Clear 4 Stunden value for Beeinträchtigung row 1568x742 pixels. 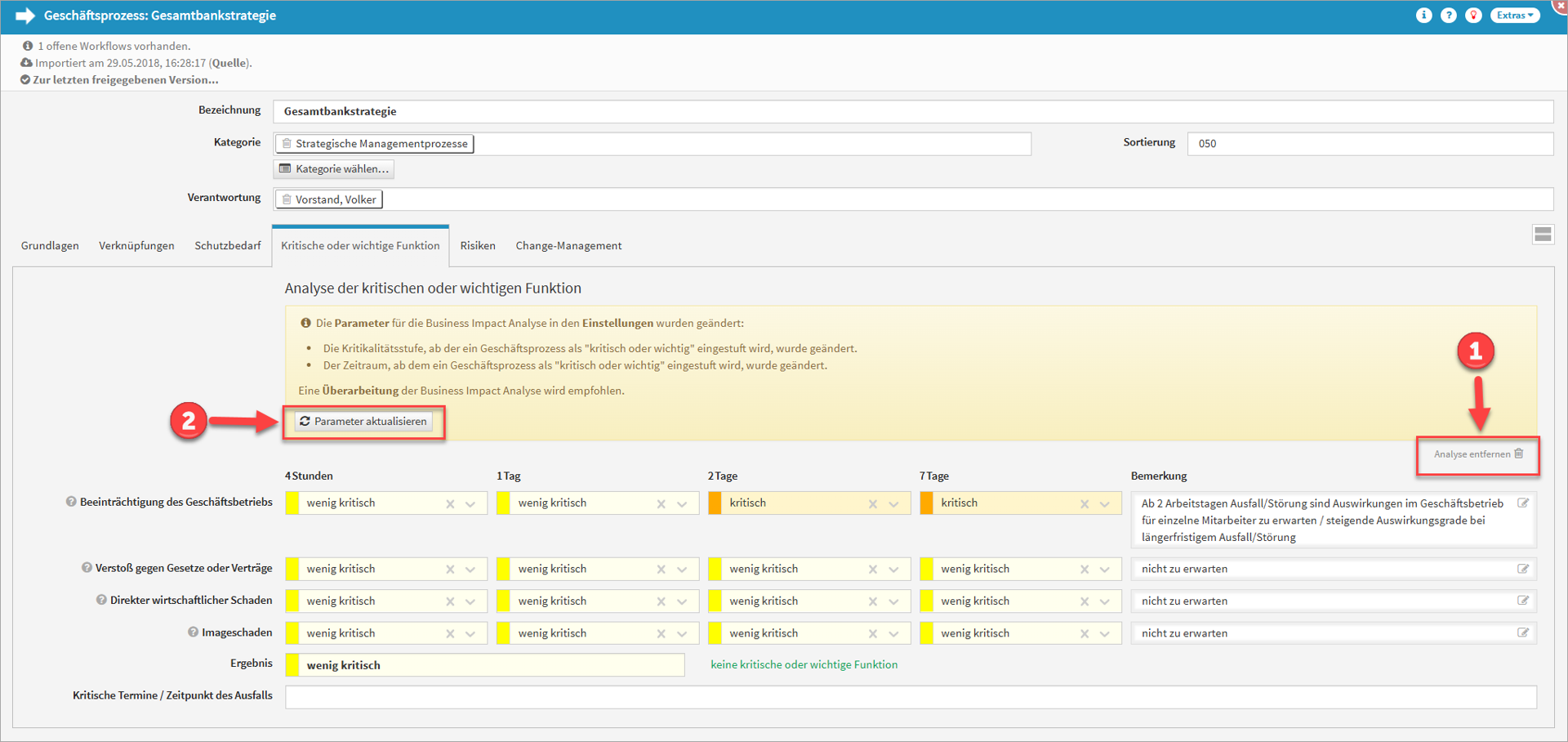click(x=450, y=504)
